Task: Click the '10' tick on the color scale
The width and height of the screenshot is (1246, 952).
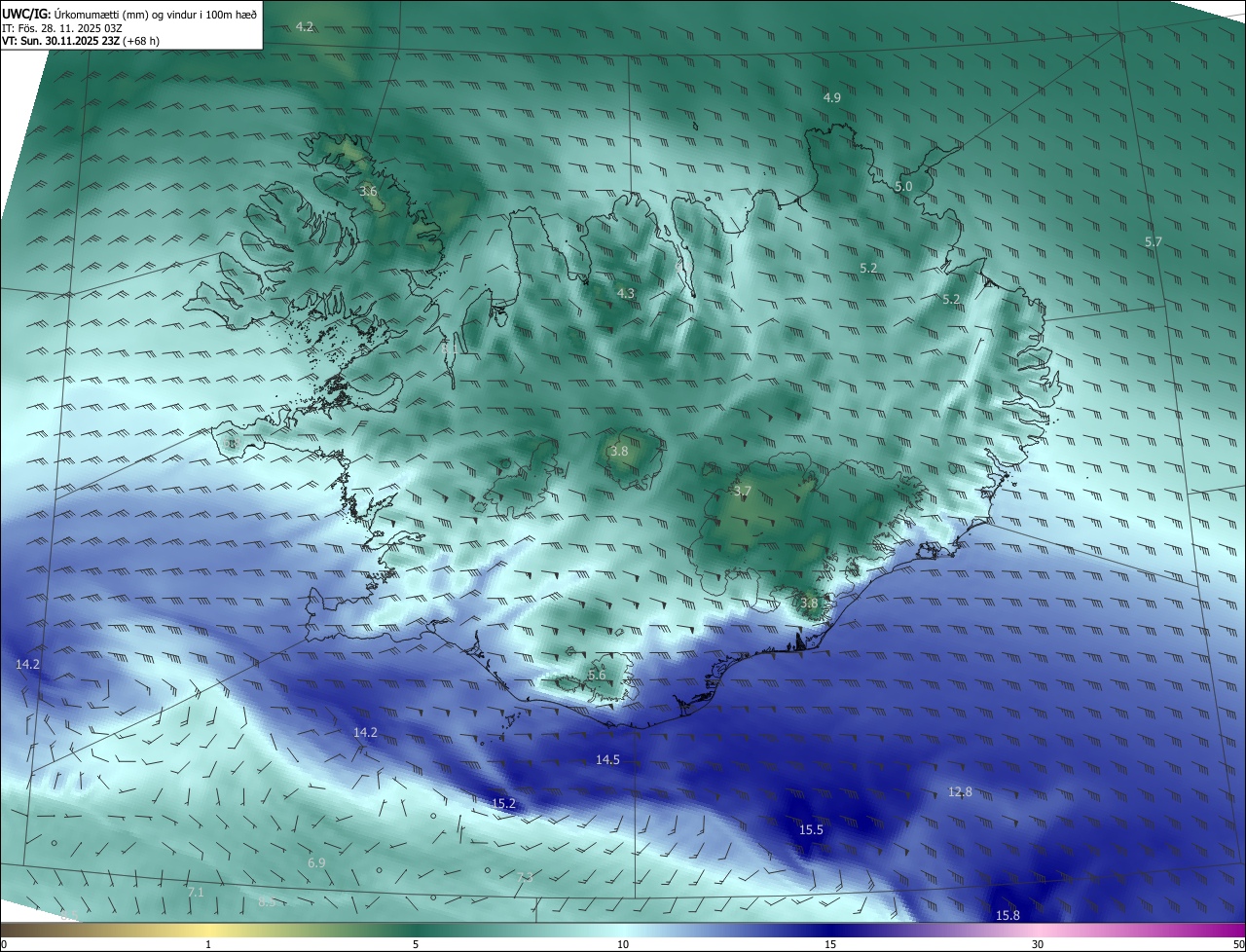Action: pos(622,944)
